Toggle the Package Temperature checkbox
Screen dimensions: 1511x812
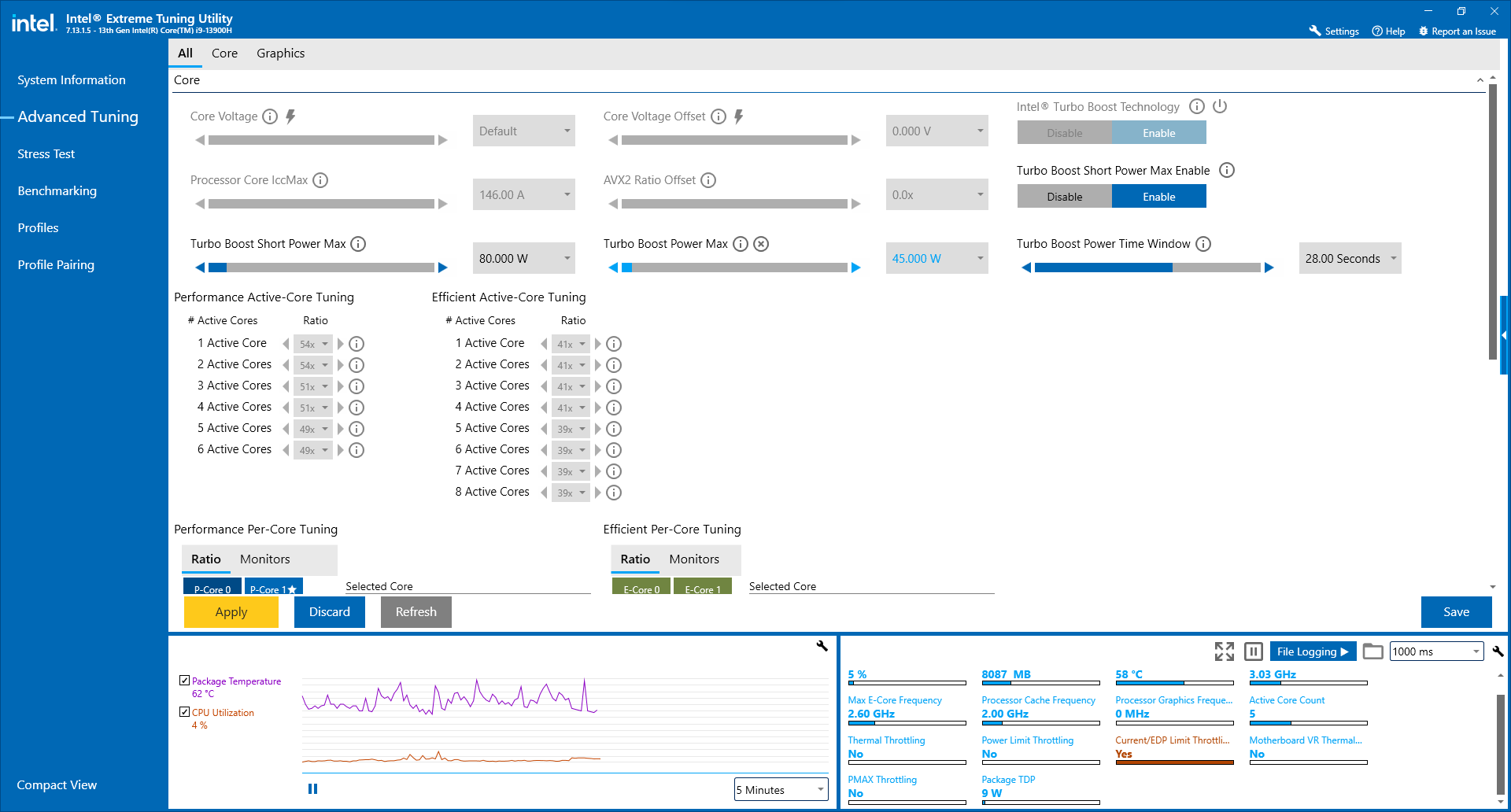(x=184, y=681)
